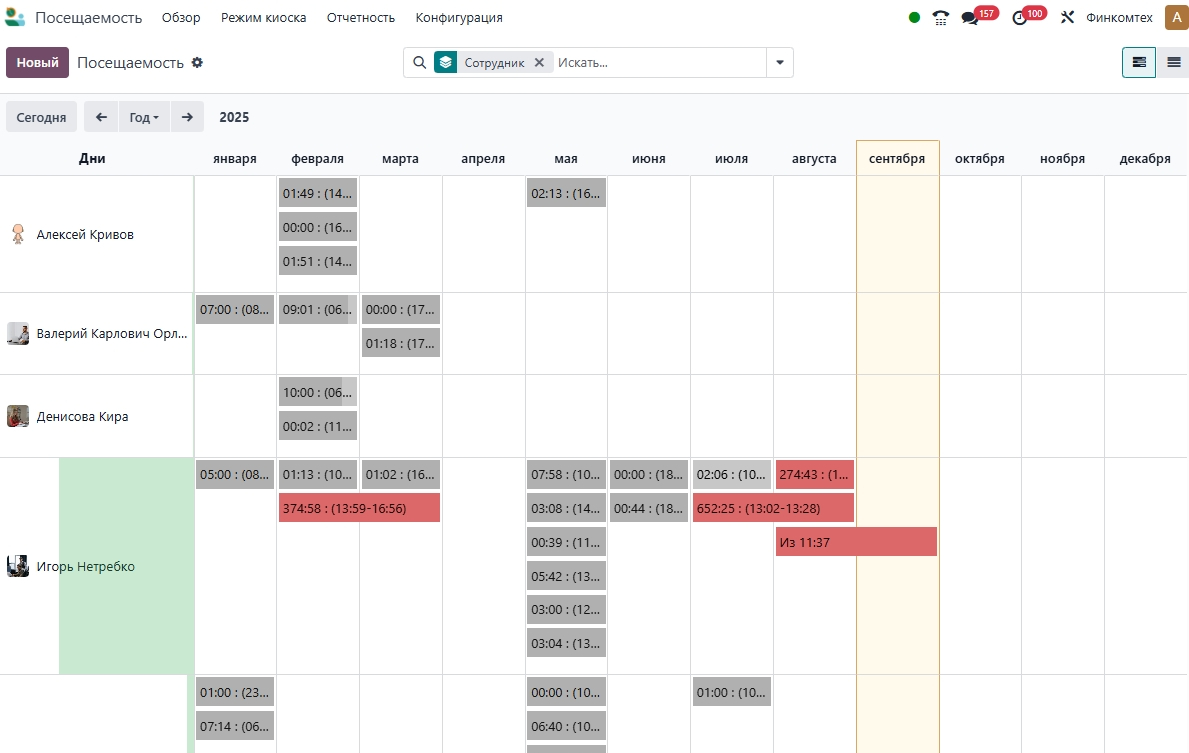Viewport: 1189px width, 753px height.
Task: Remove the Сотрудник grouping filter
Action: (539, 63)
